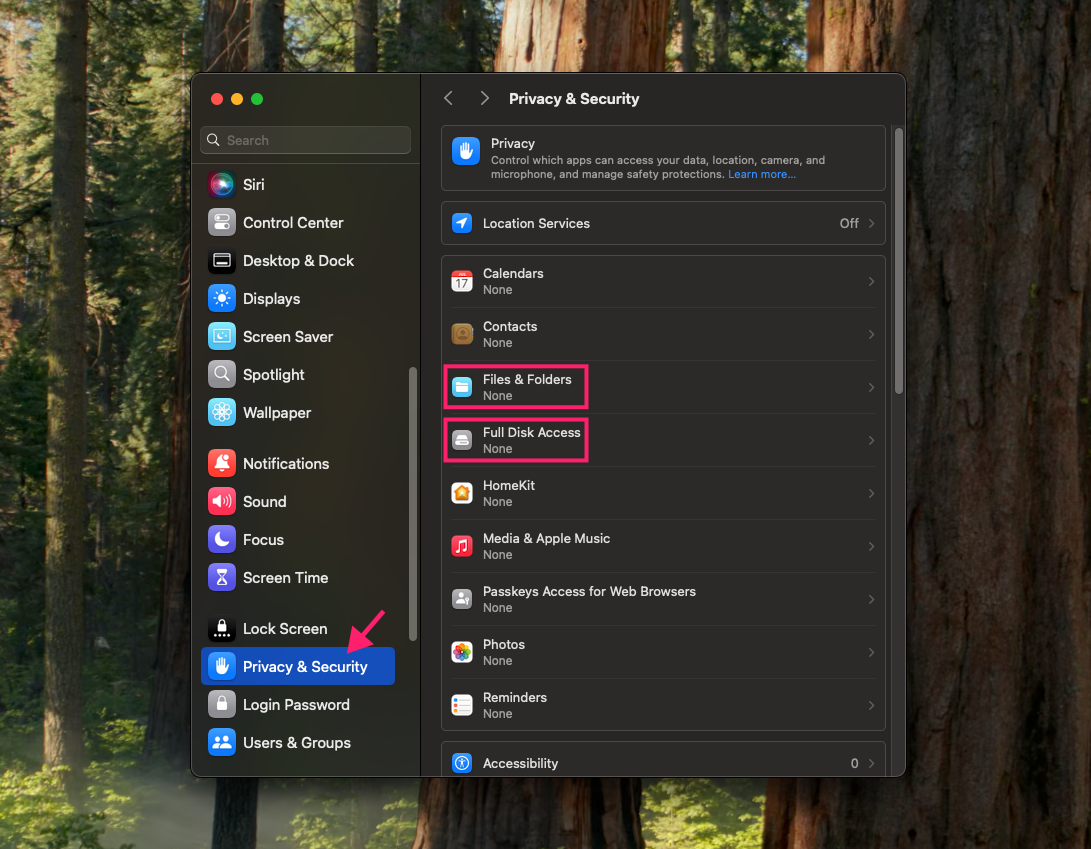
Task: Click the Photos pinwheel icon
Action: (462, 652)
